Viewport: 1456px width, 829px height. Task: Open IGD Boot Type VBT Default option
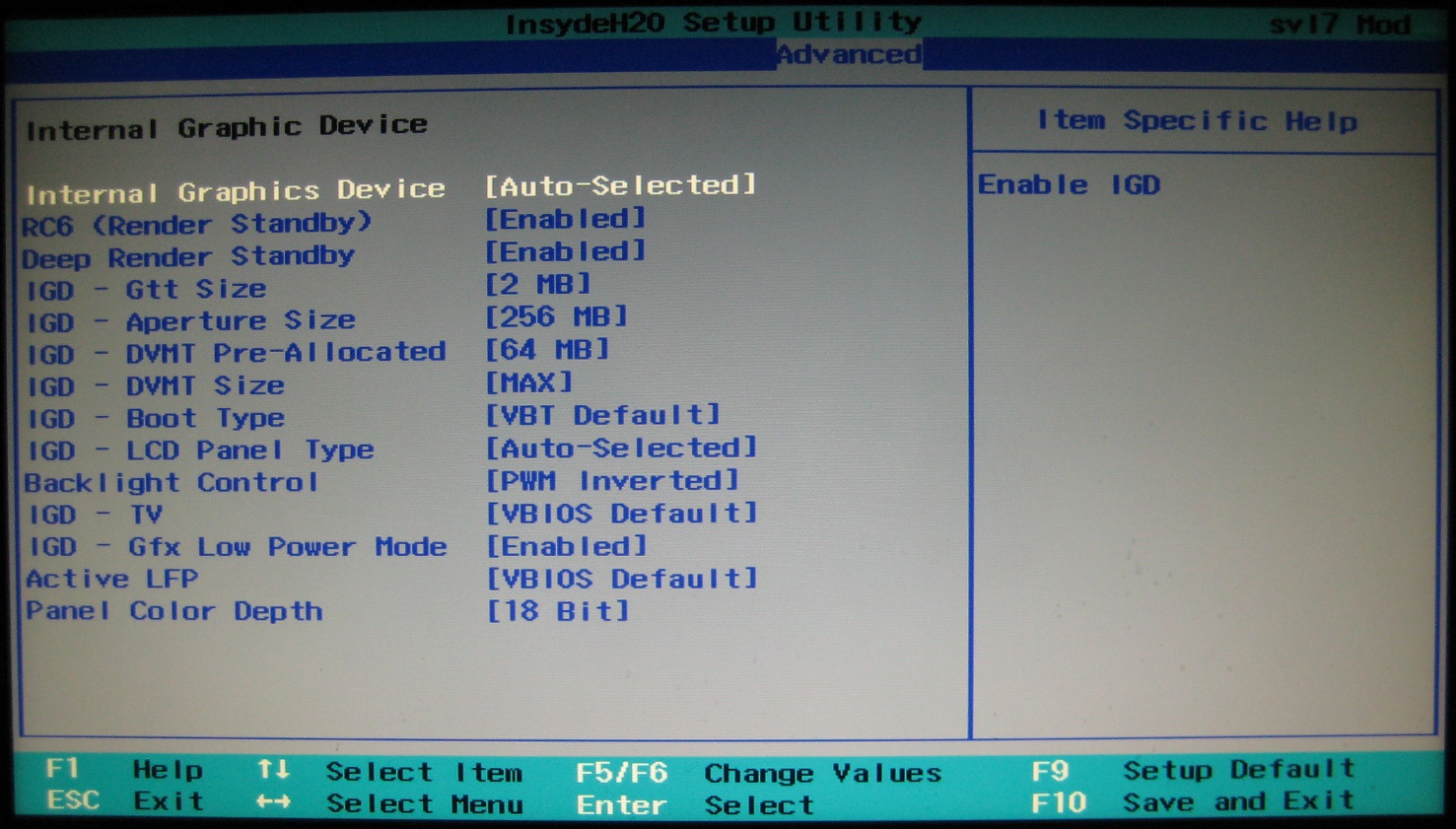(x=603, y=415)
